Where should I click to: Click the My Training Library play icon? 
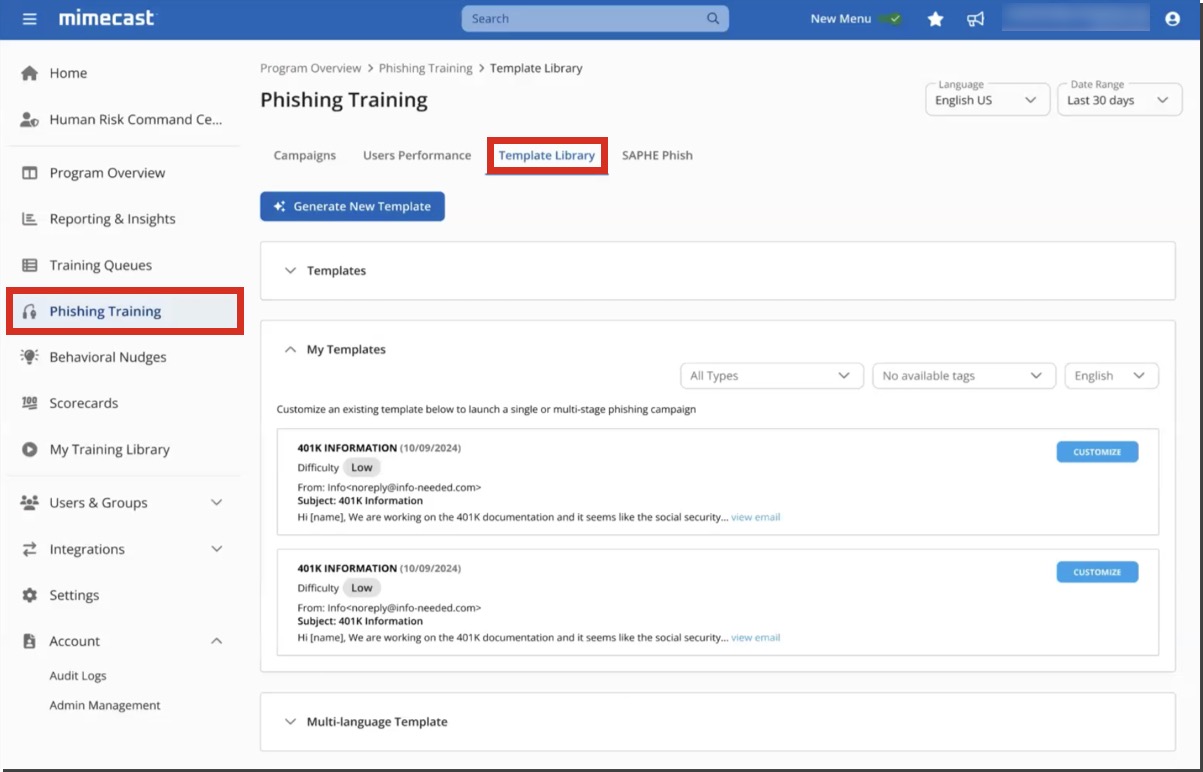pyautogui.click(x=30, y=449)
